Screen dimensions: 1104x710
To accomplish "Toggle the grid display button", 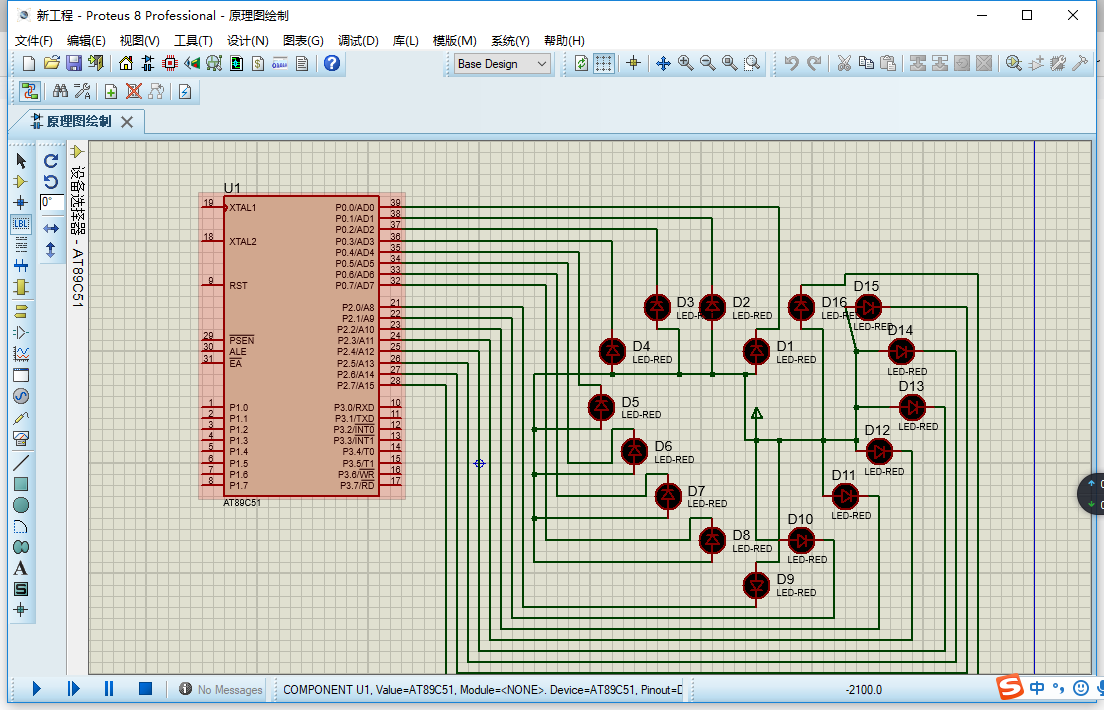I will point(603,63).
